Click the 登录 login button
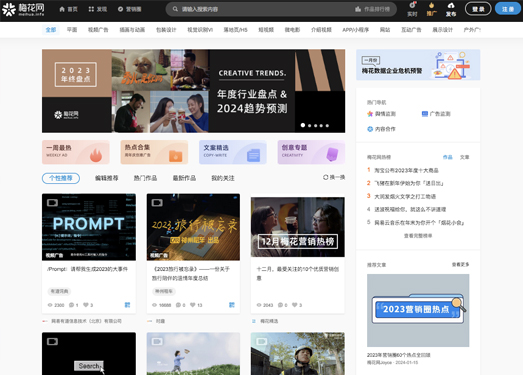Image resolution: width=523 pixels, height=375 pixels. pyautogui.click(x=478, y=9)
